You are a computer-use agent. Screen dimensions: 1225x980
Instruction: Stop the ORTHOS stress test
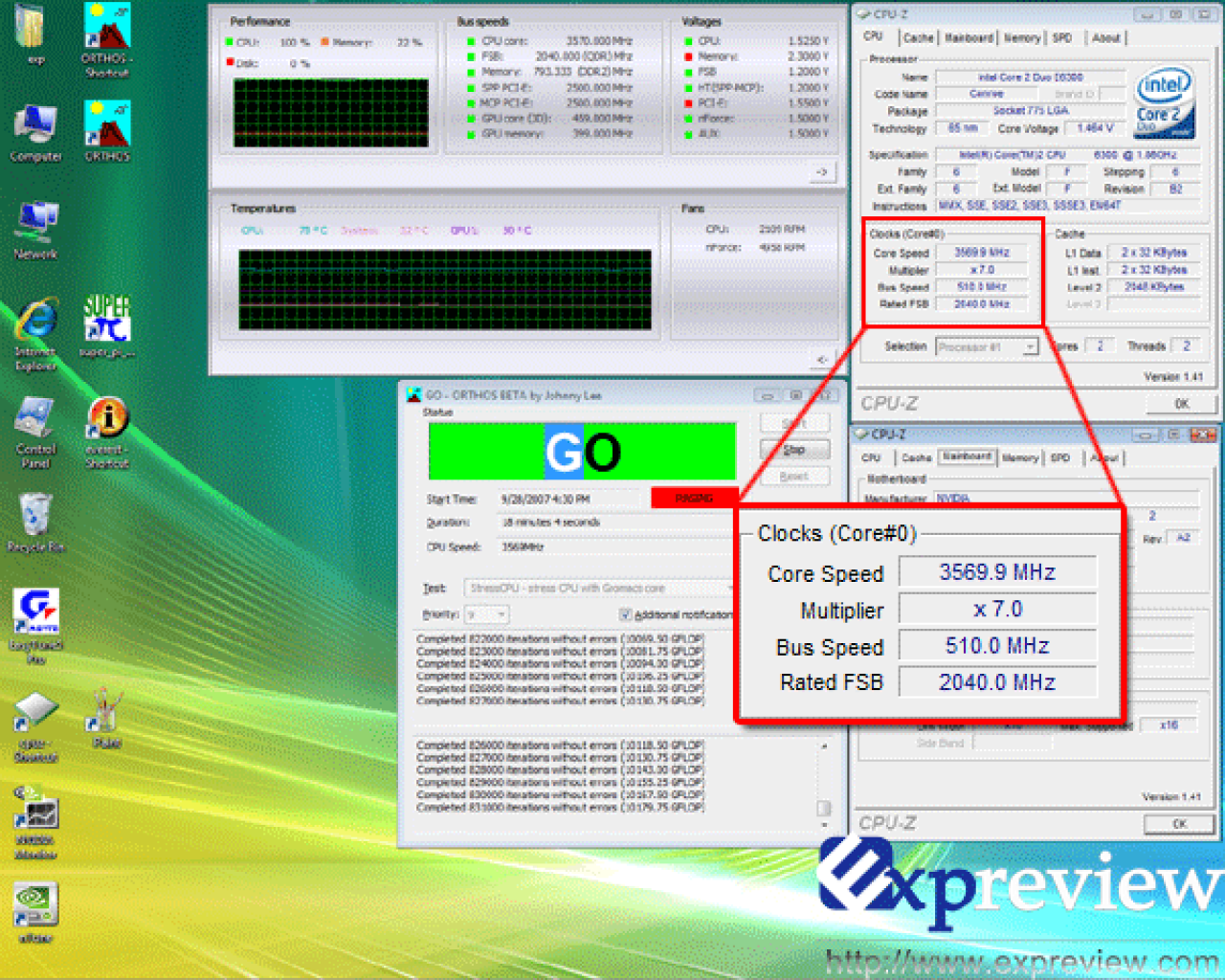click(794, 449)
